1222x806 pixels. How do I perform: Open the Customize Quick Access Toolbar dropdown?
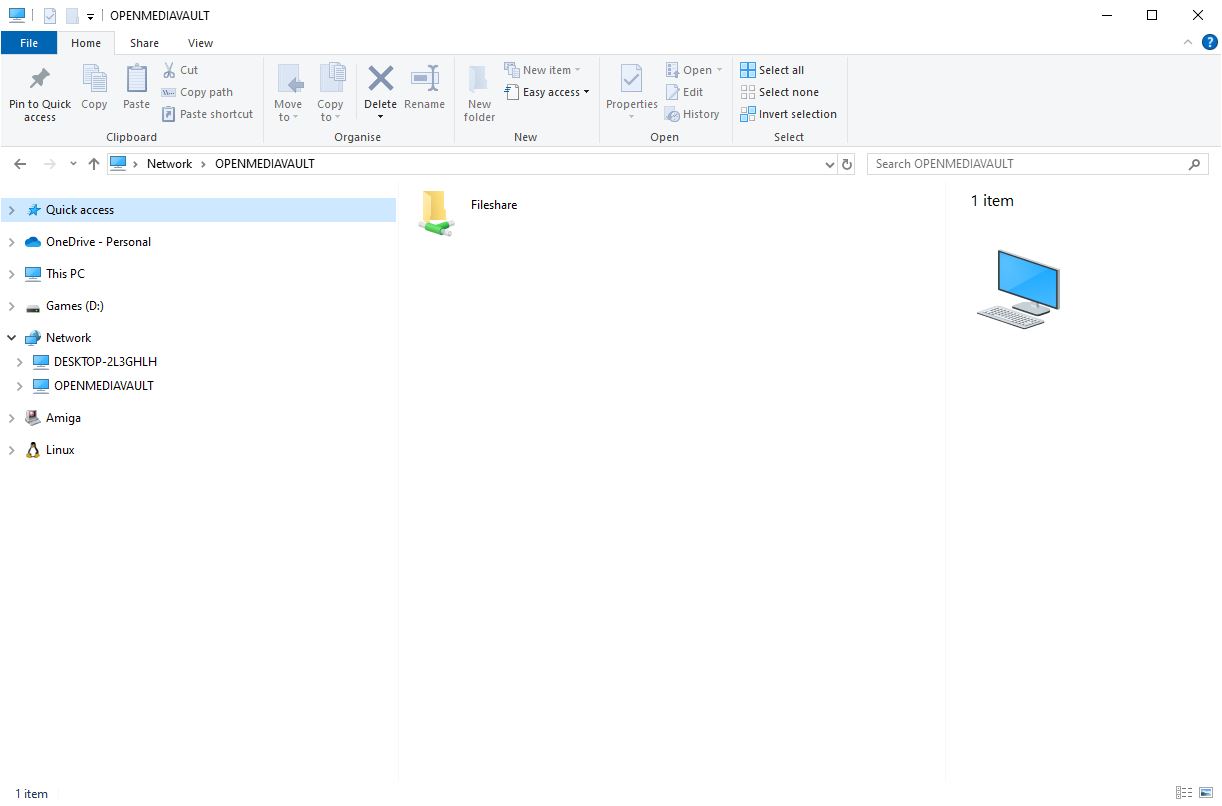90,16
